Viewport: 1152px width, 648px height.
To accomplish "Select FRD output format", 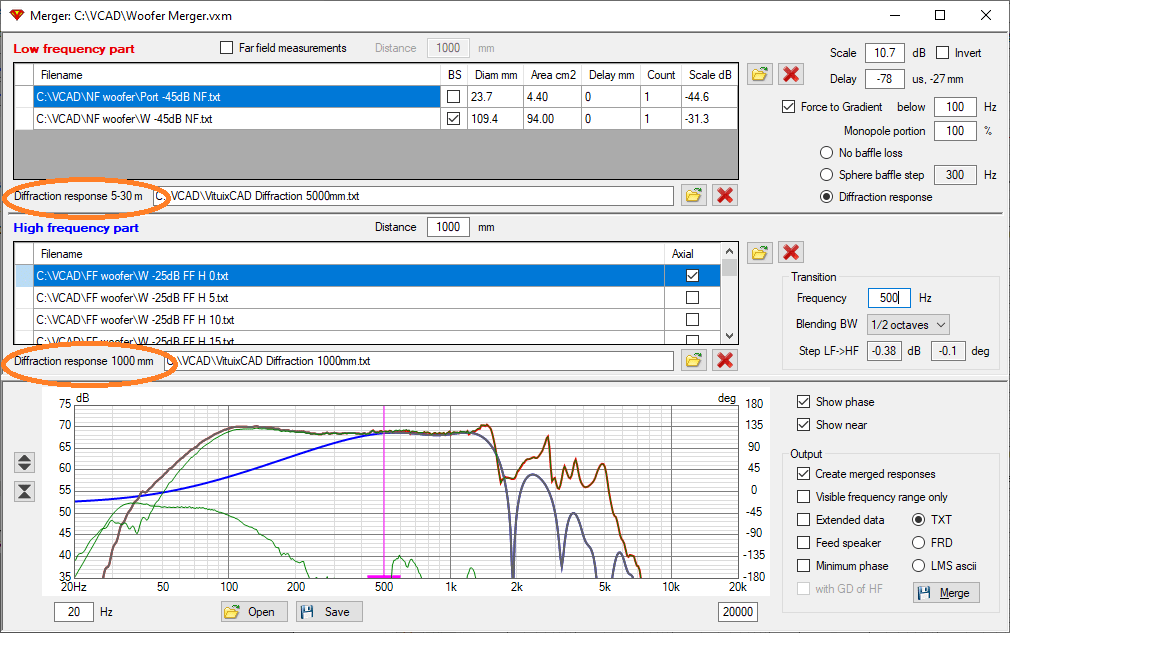I will tap(918, 543).
